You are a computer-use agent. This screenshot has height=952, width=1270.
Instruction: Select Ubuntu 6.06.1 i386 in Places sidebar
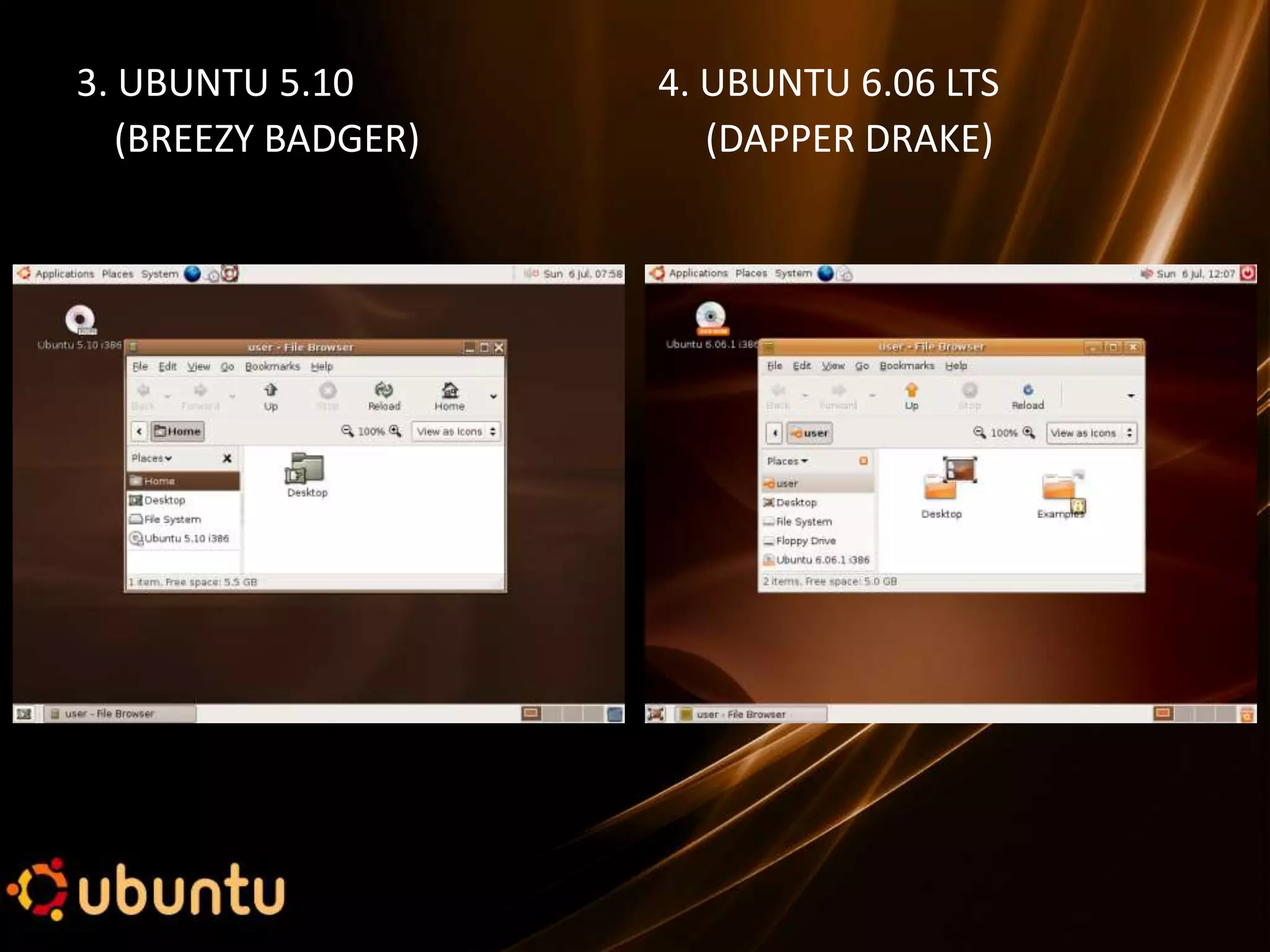818,560
